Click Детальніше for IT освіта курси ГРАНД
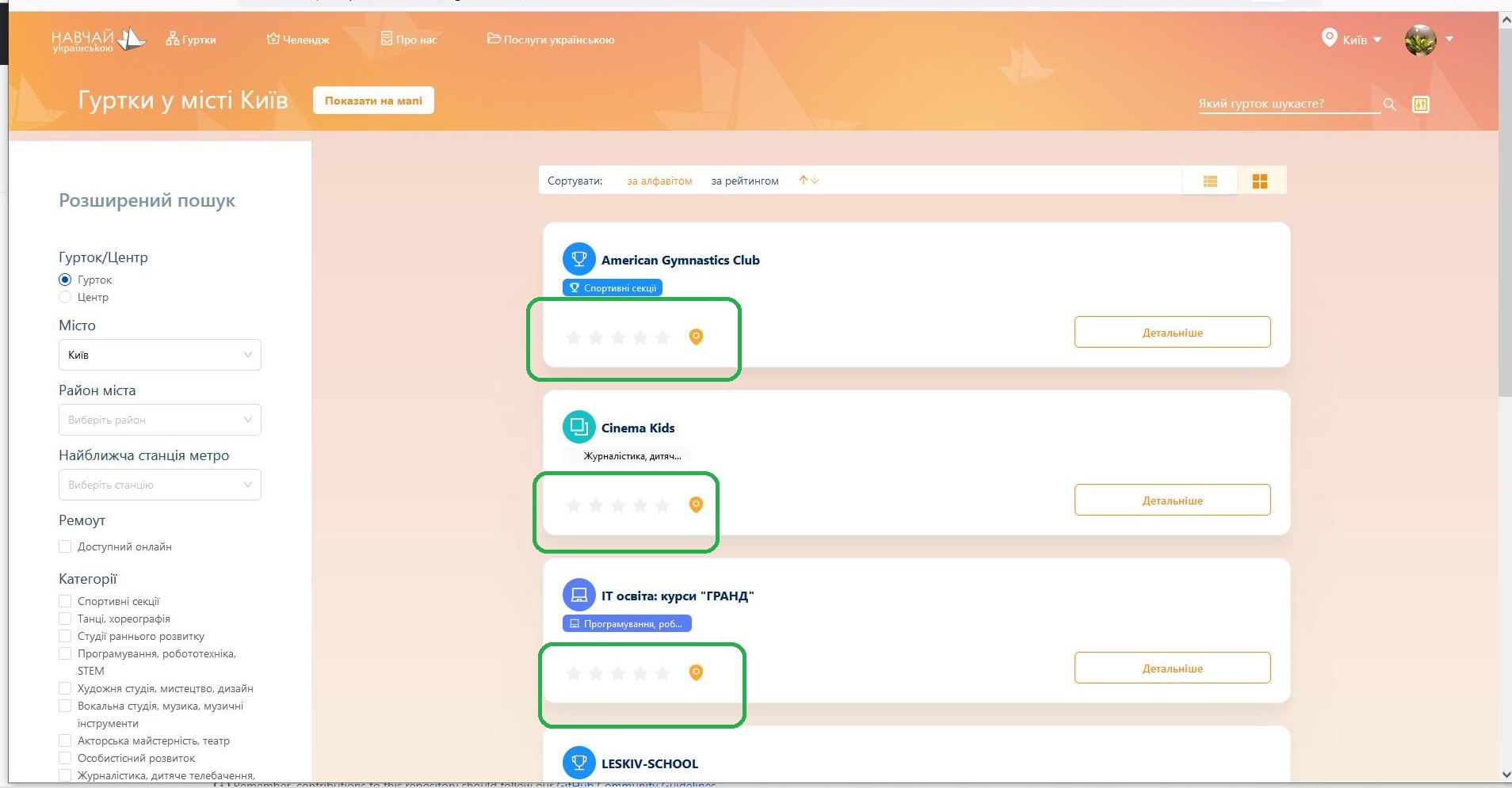1512x788 pixels. (x=1172, y=668)
